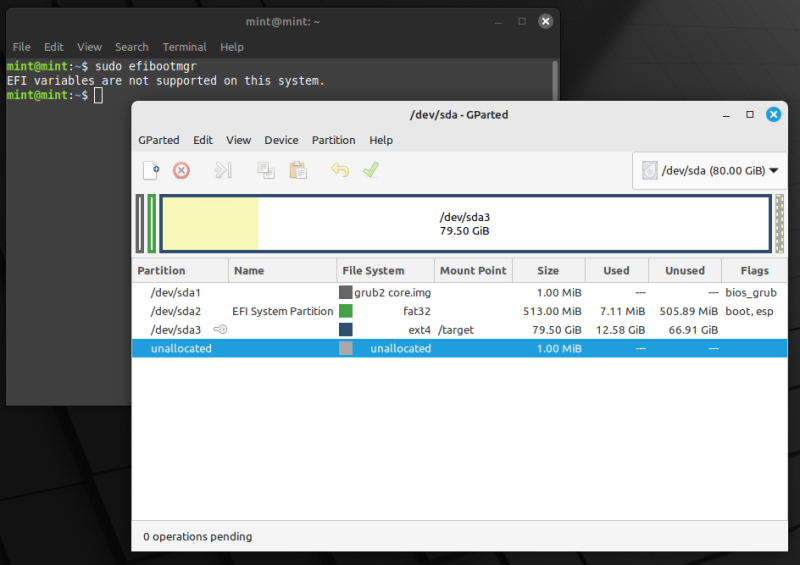Open the Partition menu
The width and height of the screenshot is (800, 565).
click(333, 140)
